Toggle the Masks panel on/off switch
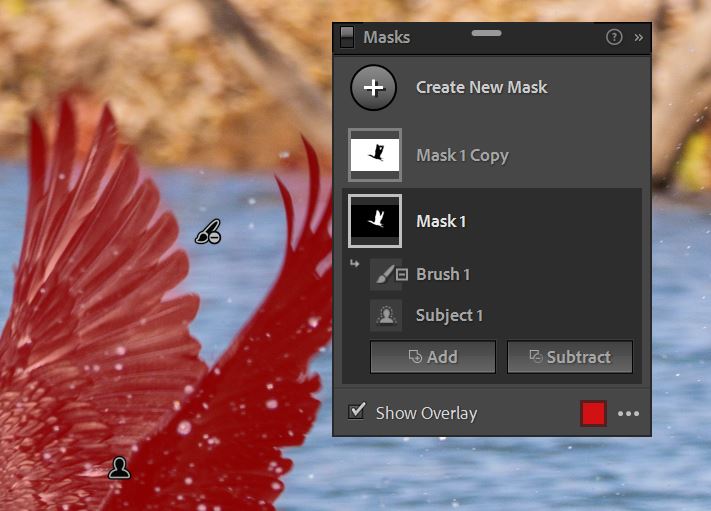This screenshot has width=711, height=511. (347, 37)
